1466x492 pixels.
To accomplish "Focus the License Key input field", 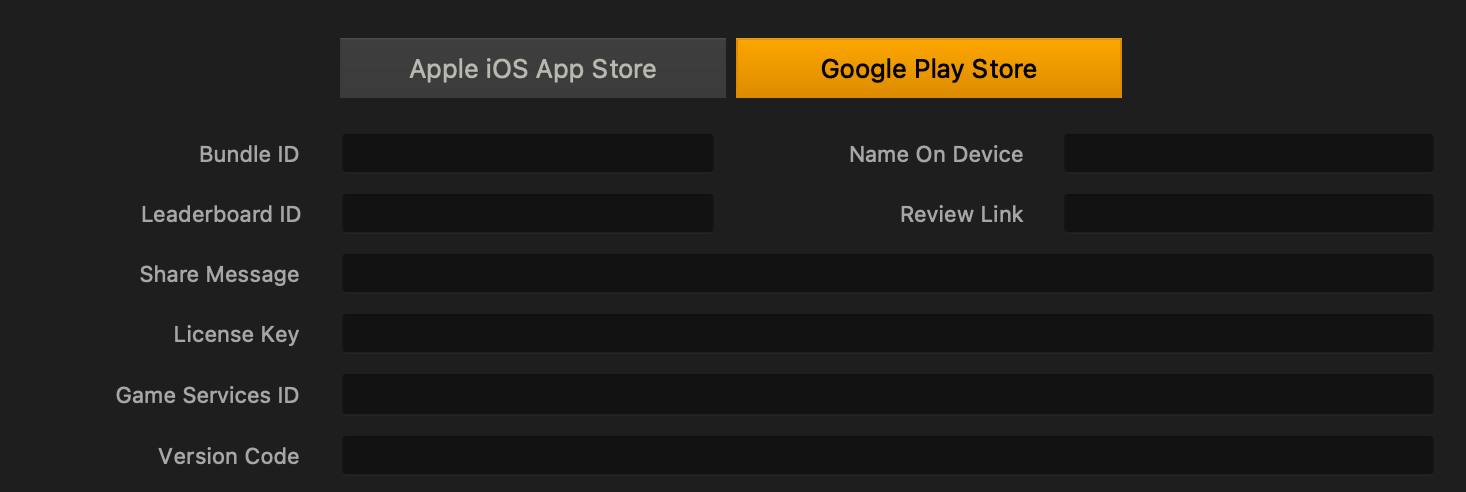I will (x=888, y=334).
